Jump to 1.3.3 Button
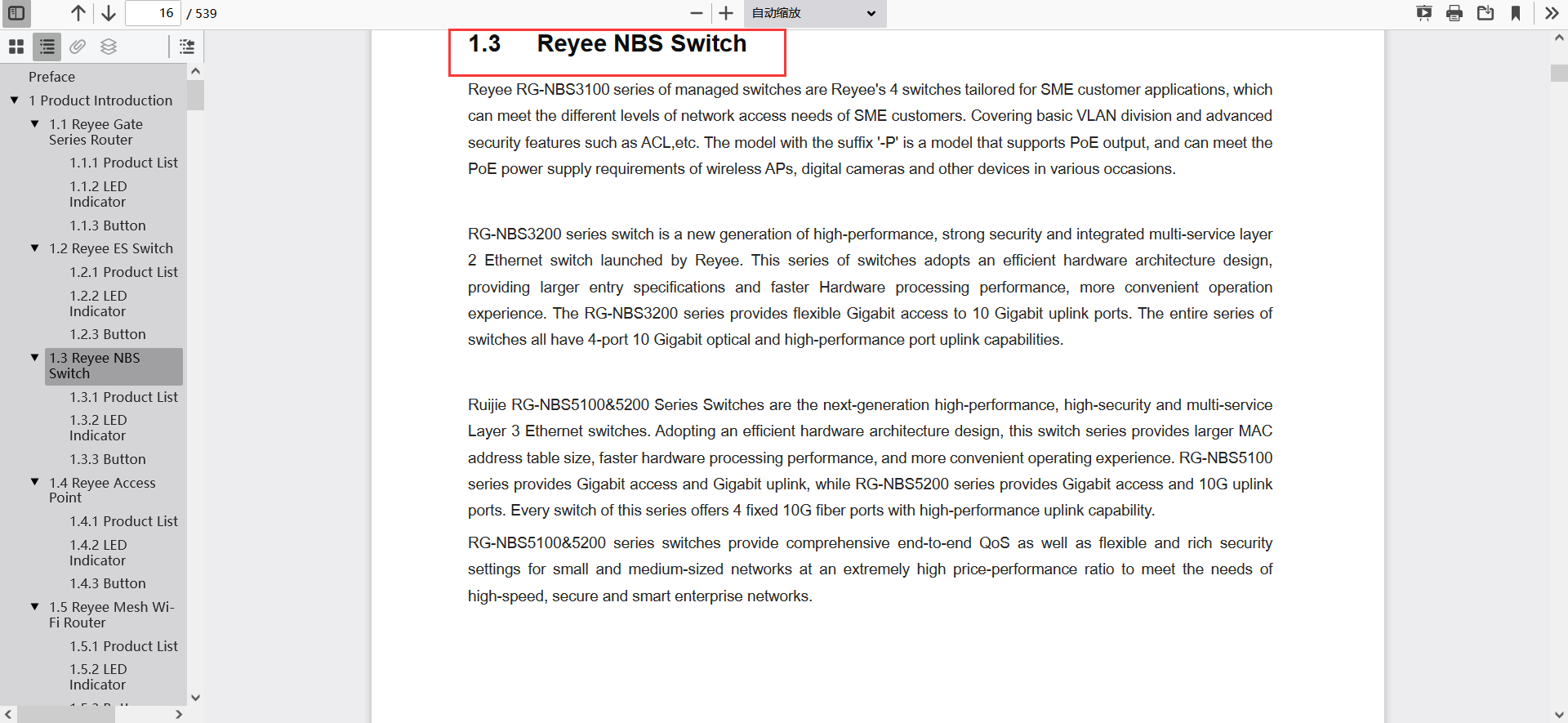 click(x=108, y=459)
